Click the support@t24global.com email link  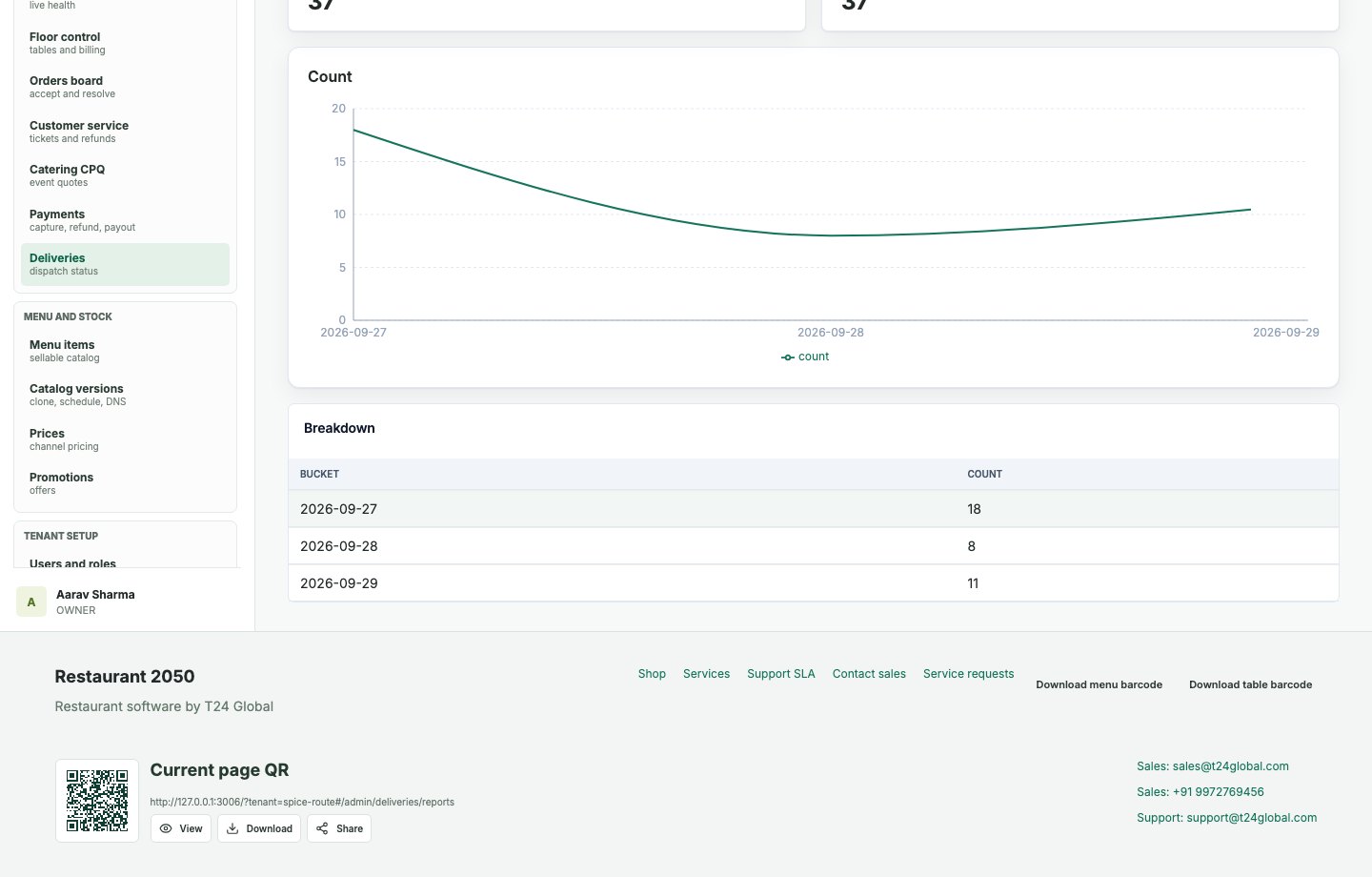coord(1227,818)
